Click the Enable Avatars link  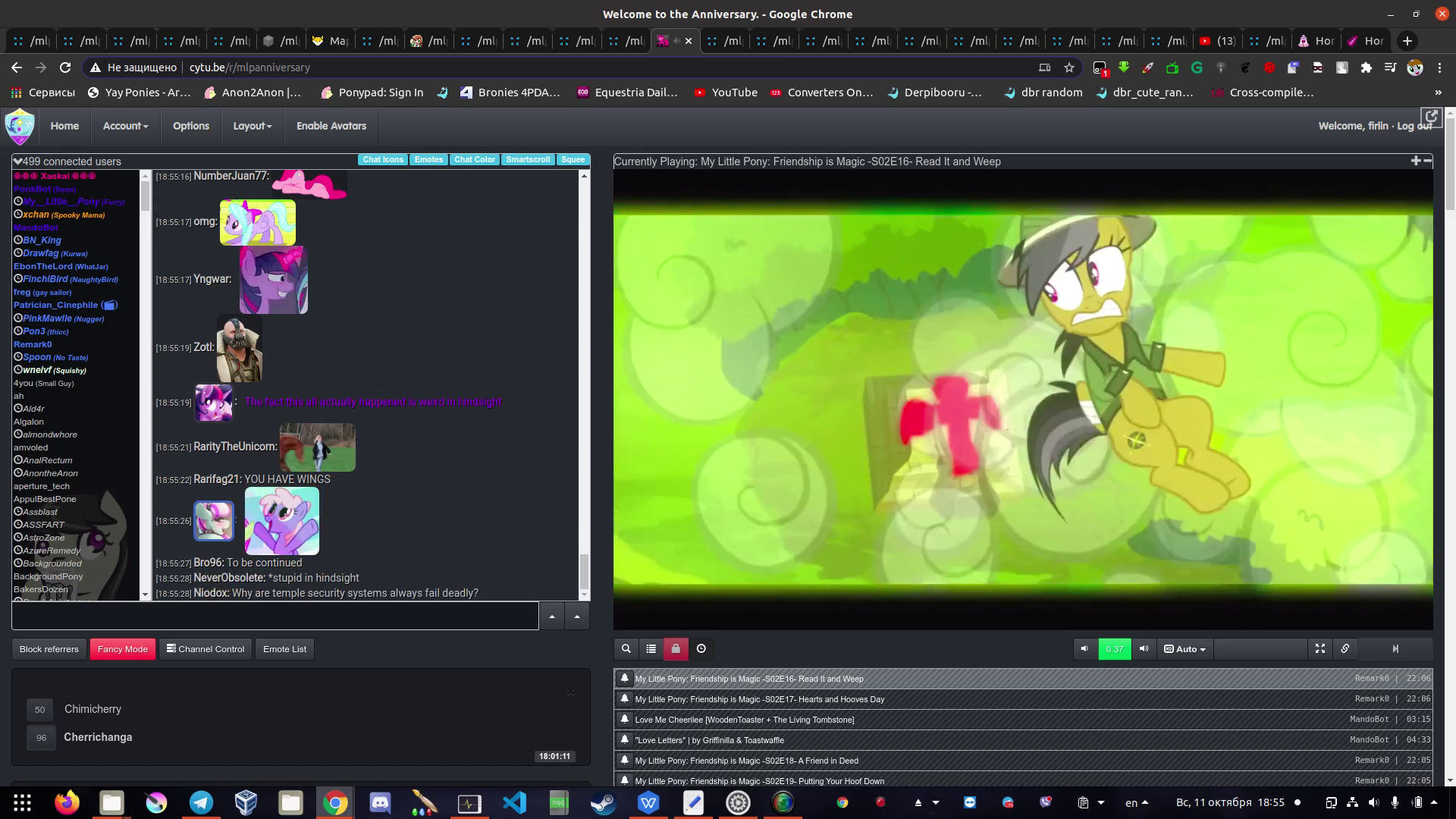[331, 126]
